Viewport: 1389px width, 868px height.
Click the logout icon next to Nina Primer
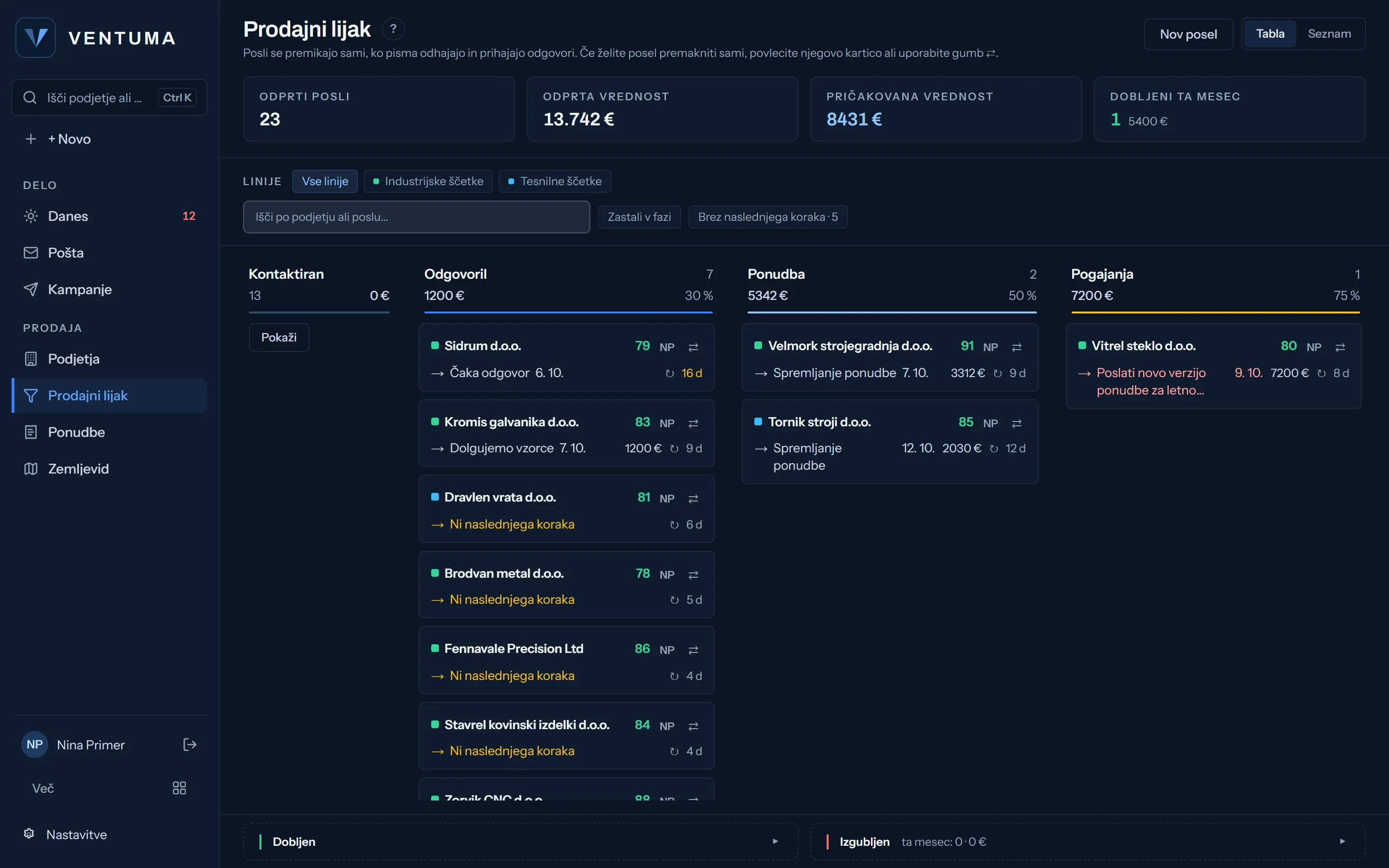pos(190,745)
